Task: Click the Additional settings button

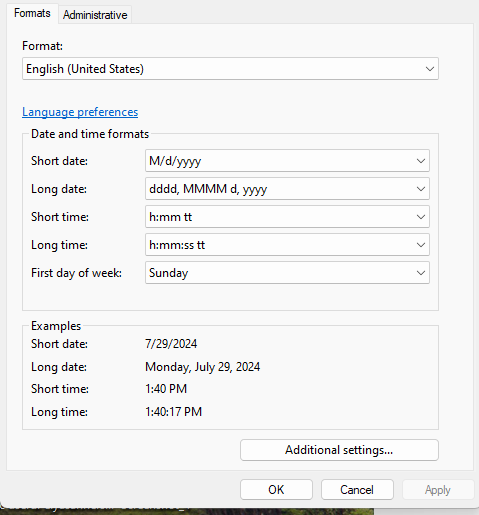Action: 339,450
